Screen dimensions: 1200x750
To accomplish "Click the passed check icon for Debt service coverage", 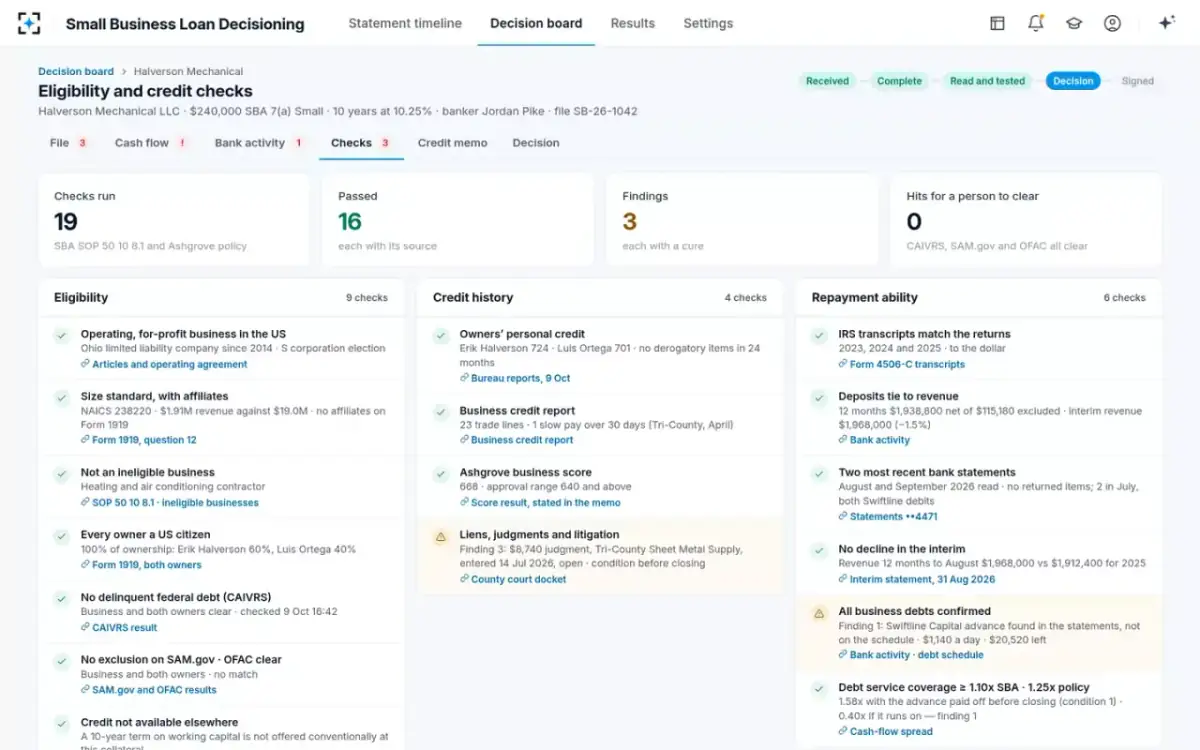I will click(x=819, y=689).
